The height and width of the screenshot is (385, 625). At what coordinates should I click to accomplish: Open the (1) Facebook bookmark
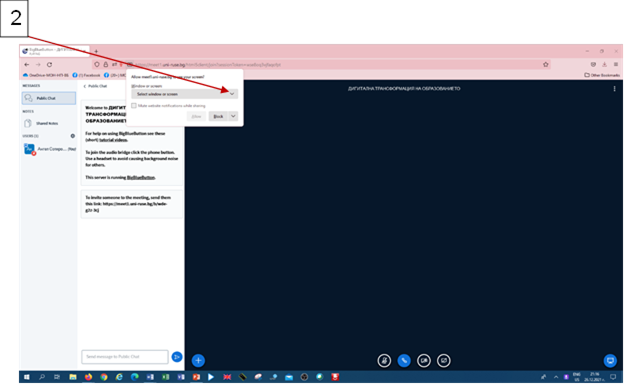click(86, 75)
